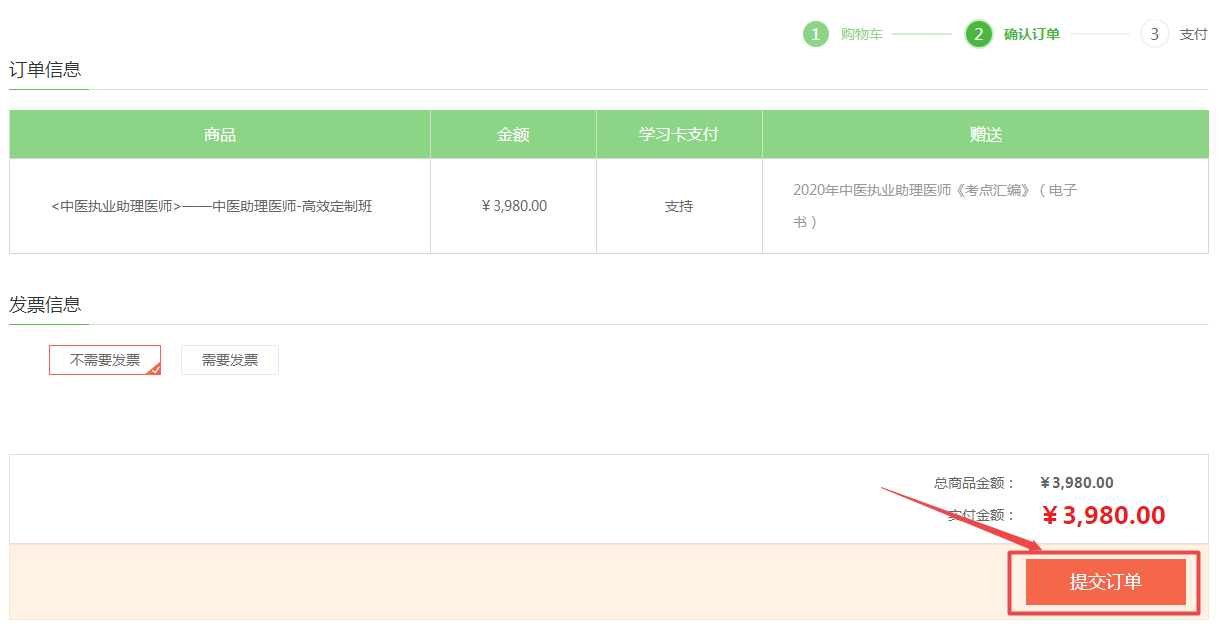Go back to 购物车 step label
Screen dimensions: 1220x629
pyautogui.click(x=861, y=34)
